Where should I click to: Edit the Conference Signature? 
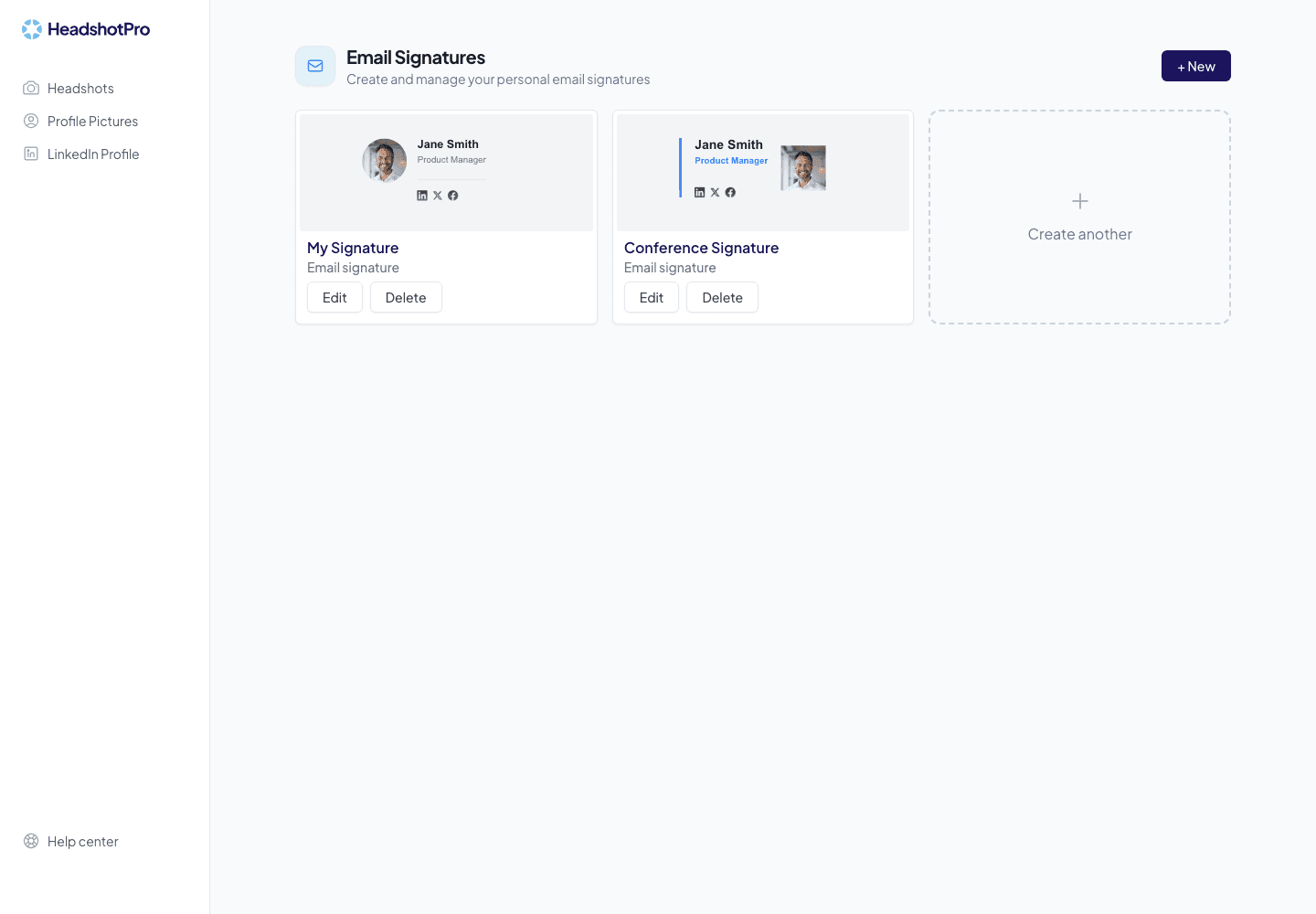(652, 297)
